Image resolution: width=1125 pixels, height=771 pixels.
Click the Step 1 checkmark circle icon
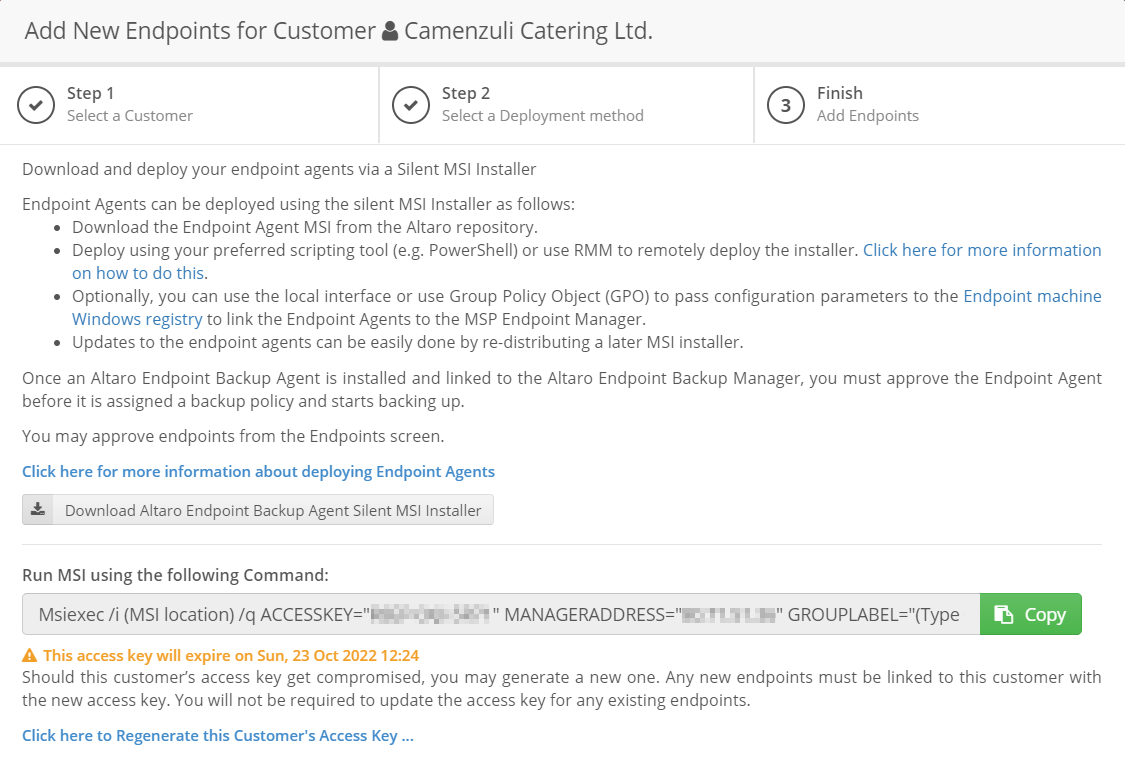coord(36,105)
